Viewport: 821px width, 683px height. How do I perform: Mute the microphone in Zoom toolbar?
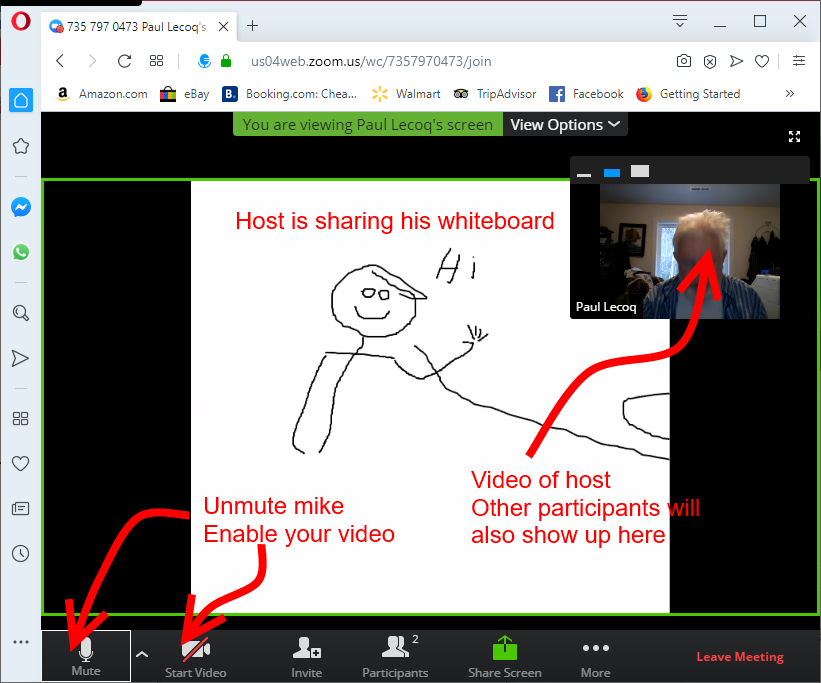pos(86,655)
